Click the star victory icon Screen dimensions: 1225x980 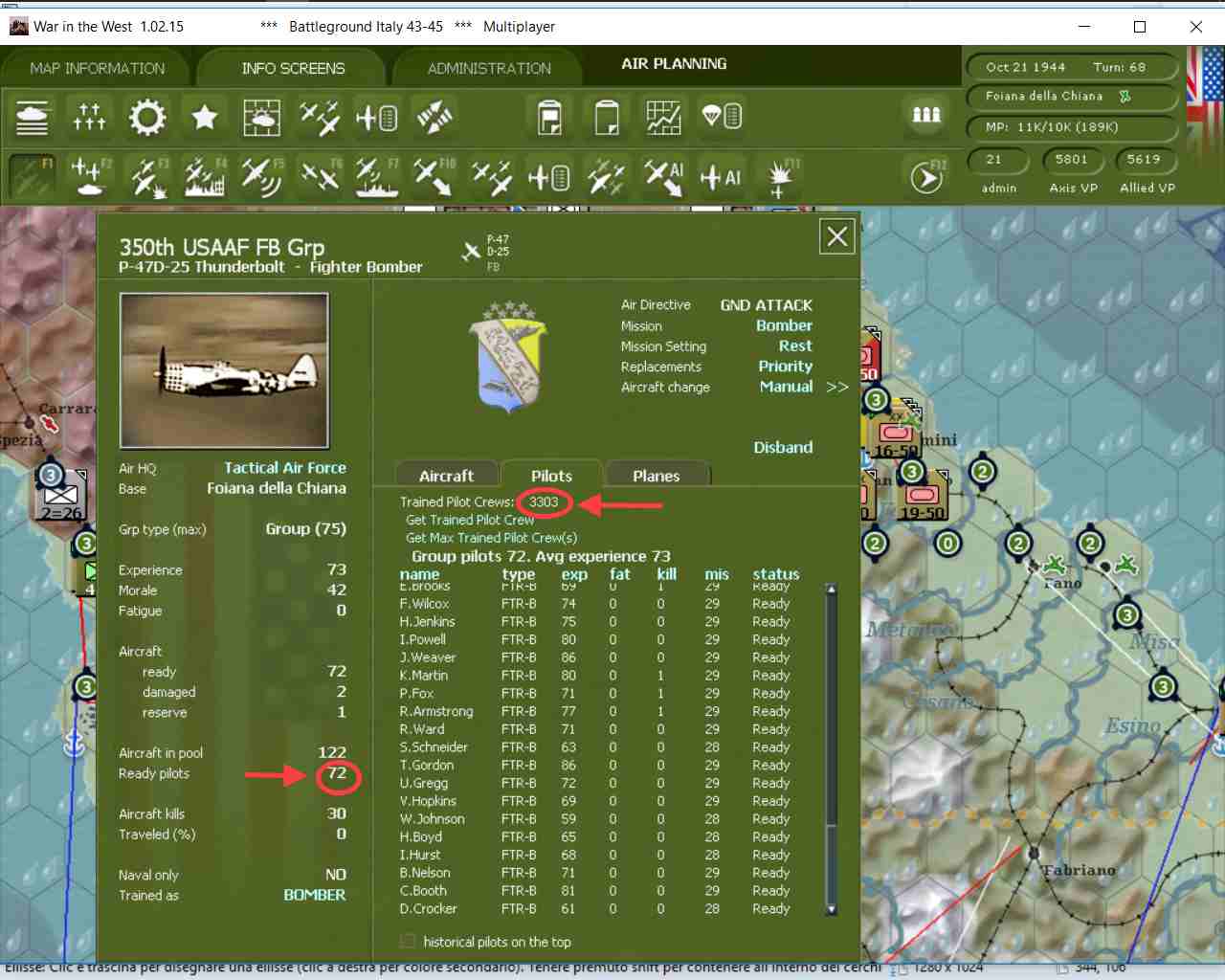click(x=204, y=117)
